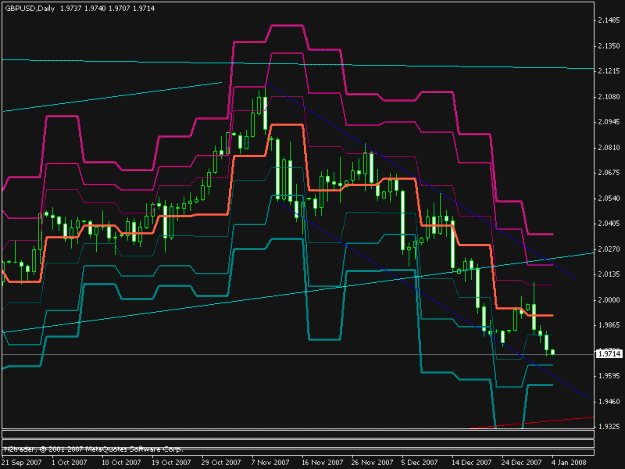Click the 5 Dec 2007 date label
The height and width of the screenshot is (469, 625).
420,462
